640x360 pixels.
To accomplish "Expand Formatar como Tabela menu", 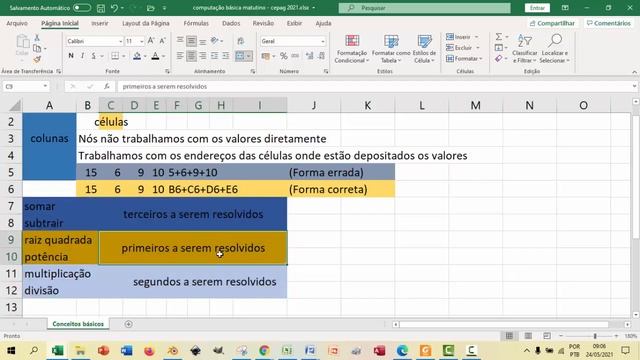I will [391, 49].
